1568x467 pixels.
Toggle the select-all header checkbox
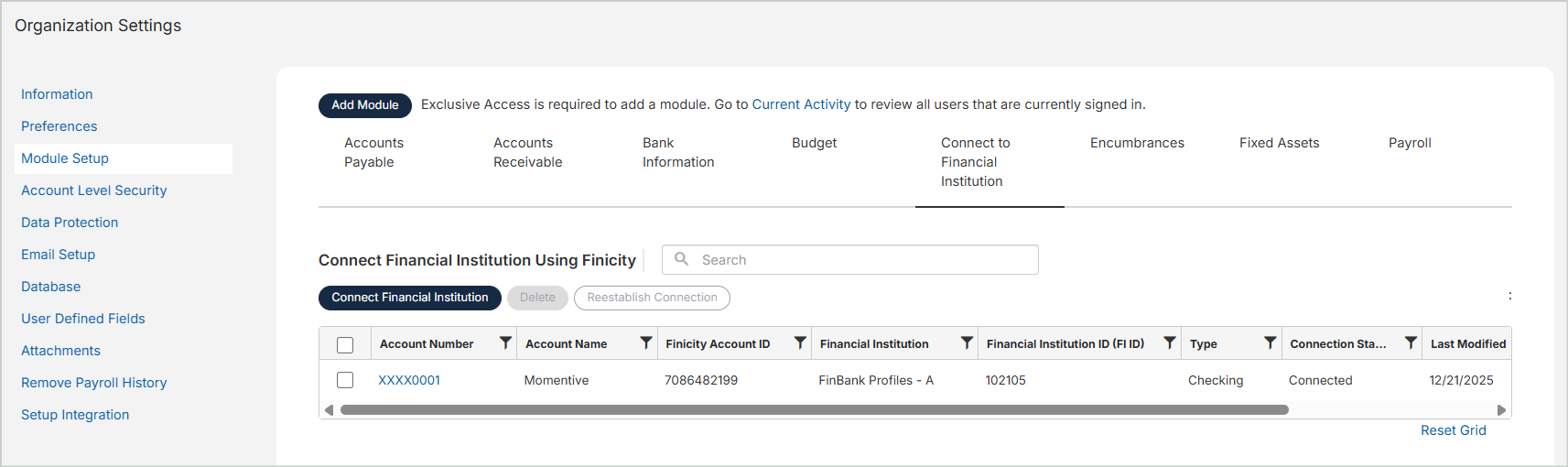click(345, 344)
